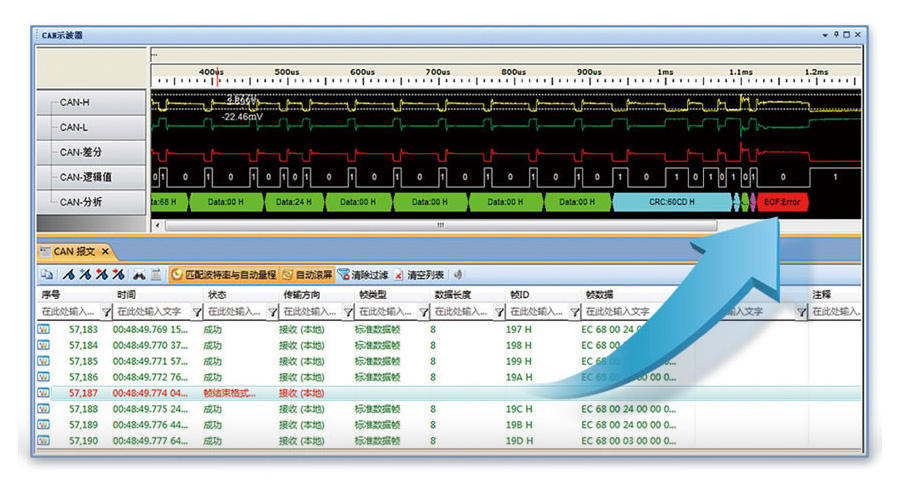Open filter dropdown for 状态 column

[x=272, y=312]
